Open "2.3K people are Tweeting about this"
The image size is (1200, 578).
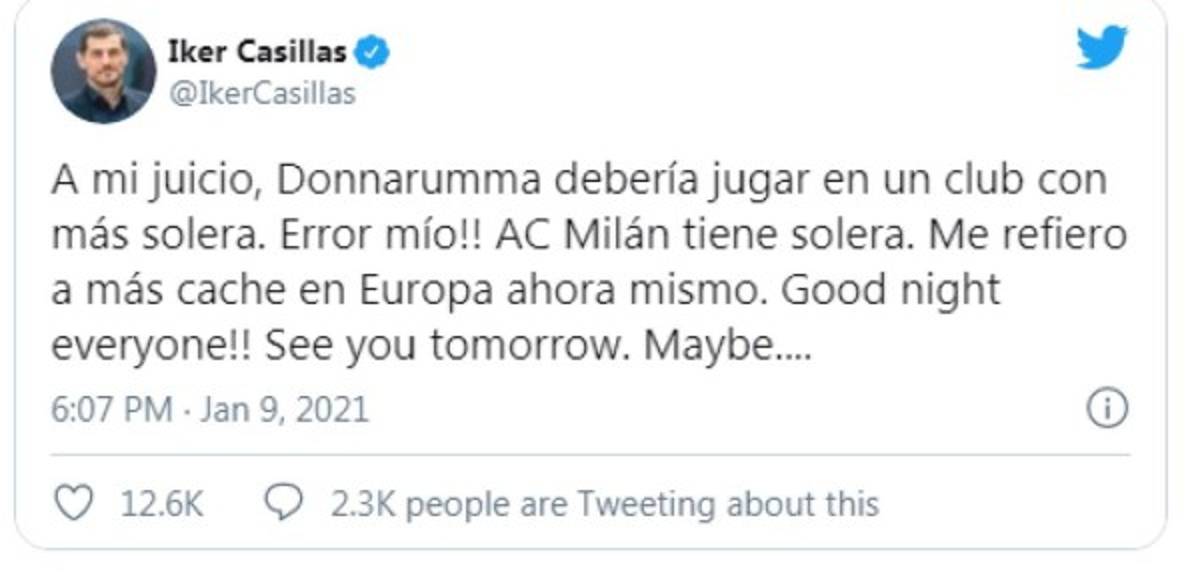point(605,504)
